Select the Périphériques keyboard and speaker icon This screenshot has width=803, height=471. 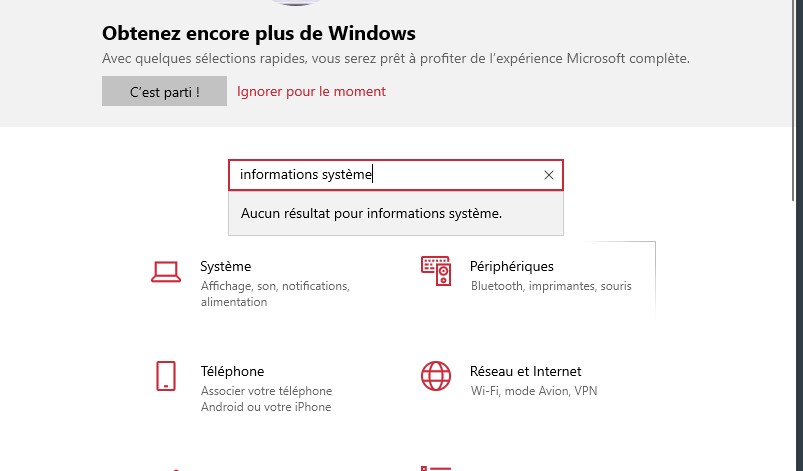(x=436, y=271)
